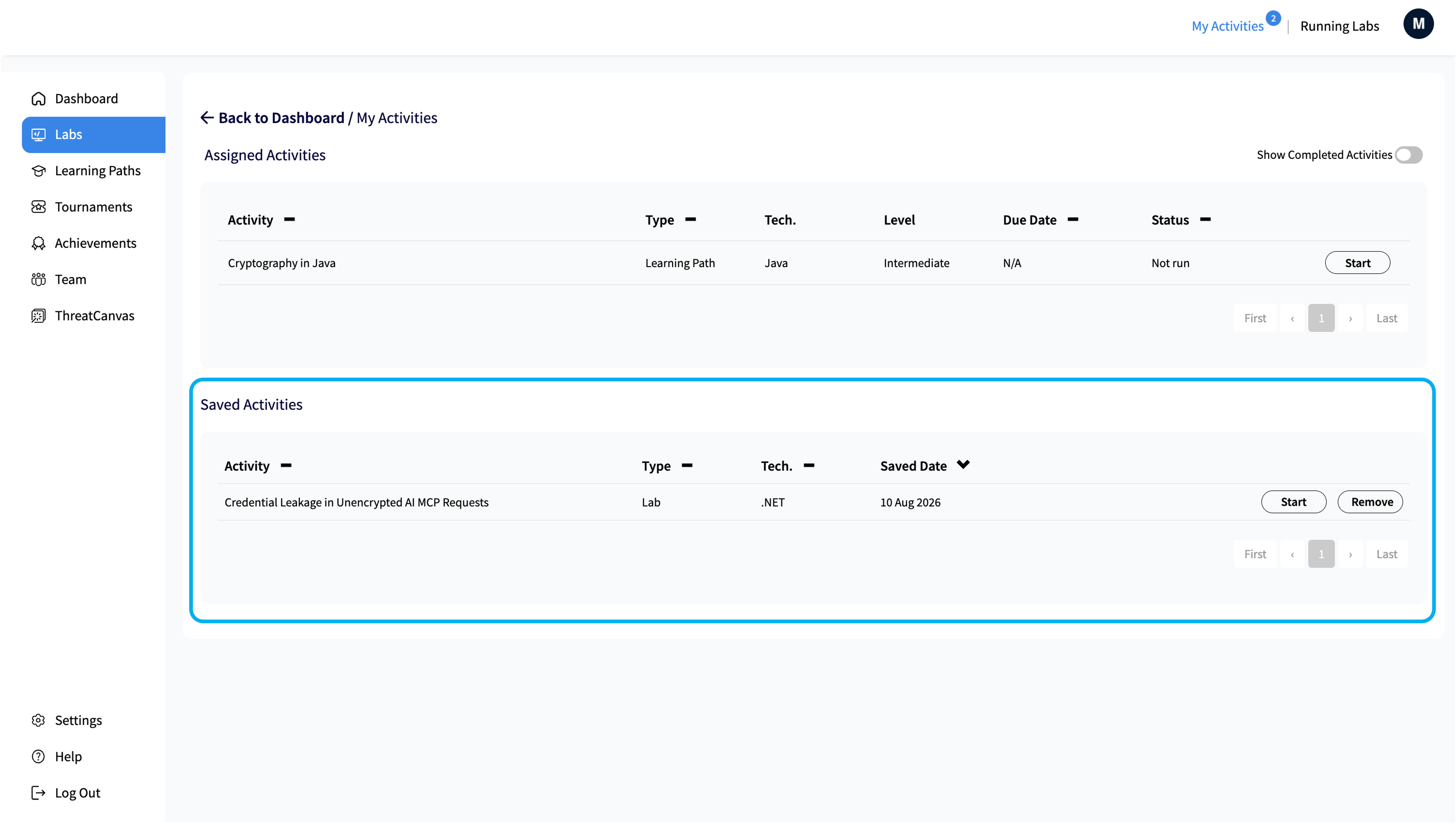Click the Tournaments icon in sidebar
The image size is (1456, 823).
[39, 207]
